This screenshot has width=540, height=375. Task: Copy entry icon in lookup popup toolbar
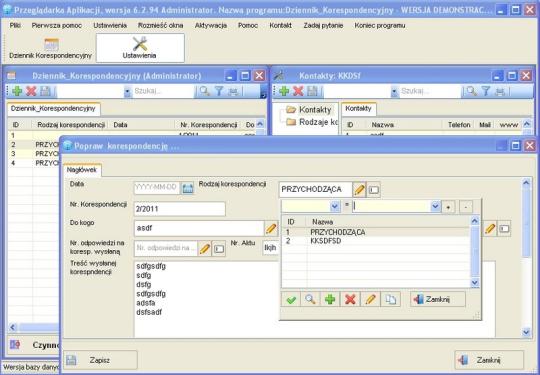(391, 299)
